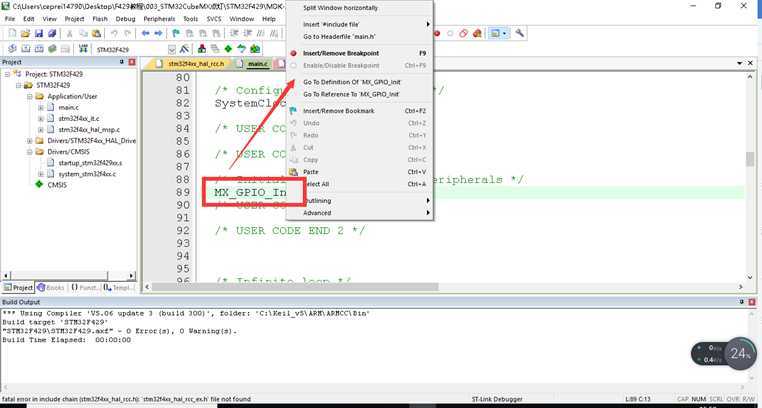
Task: Click the Project panel horizontal scrollbar
Action: (68, 275)
